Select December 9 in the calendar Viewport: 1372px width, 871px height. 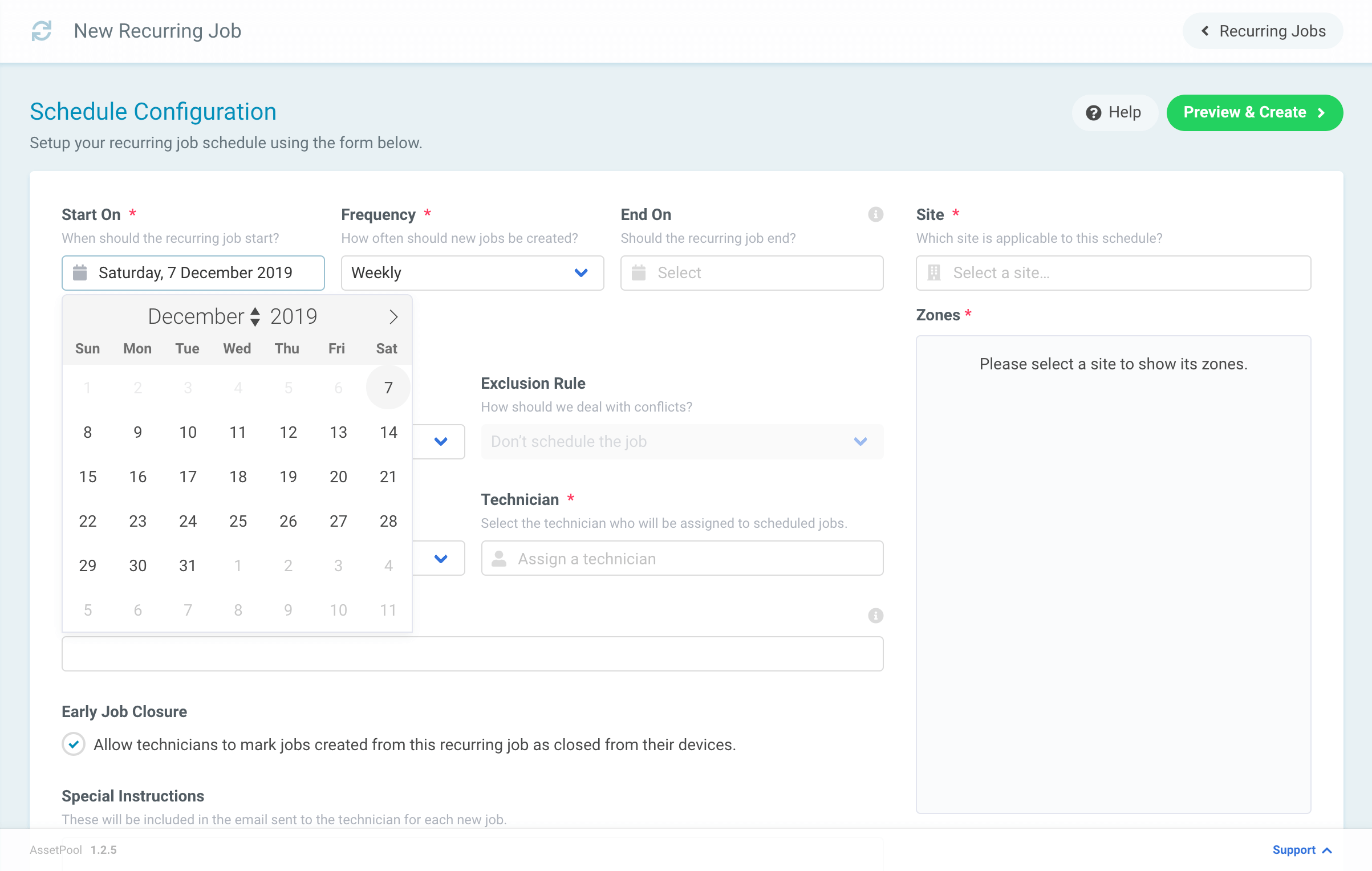pyautogui.click(x=138, y=432)
